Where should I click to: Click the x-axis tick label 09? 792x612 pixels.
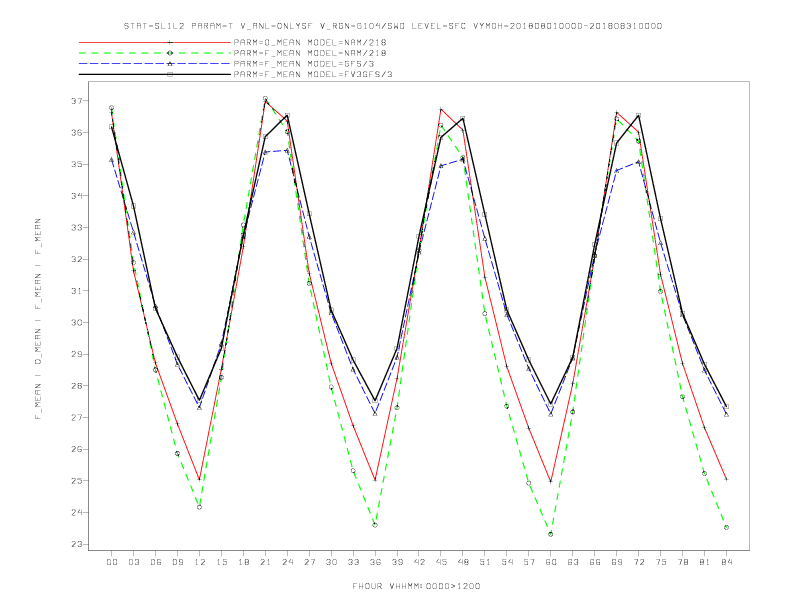tap(177, 562)
